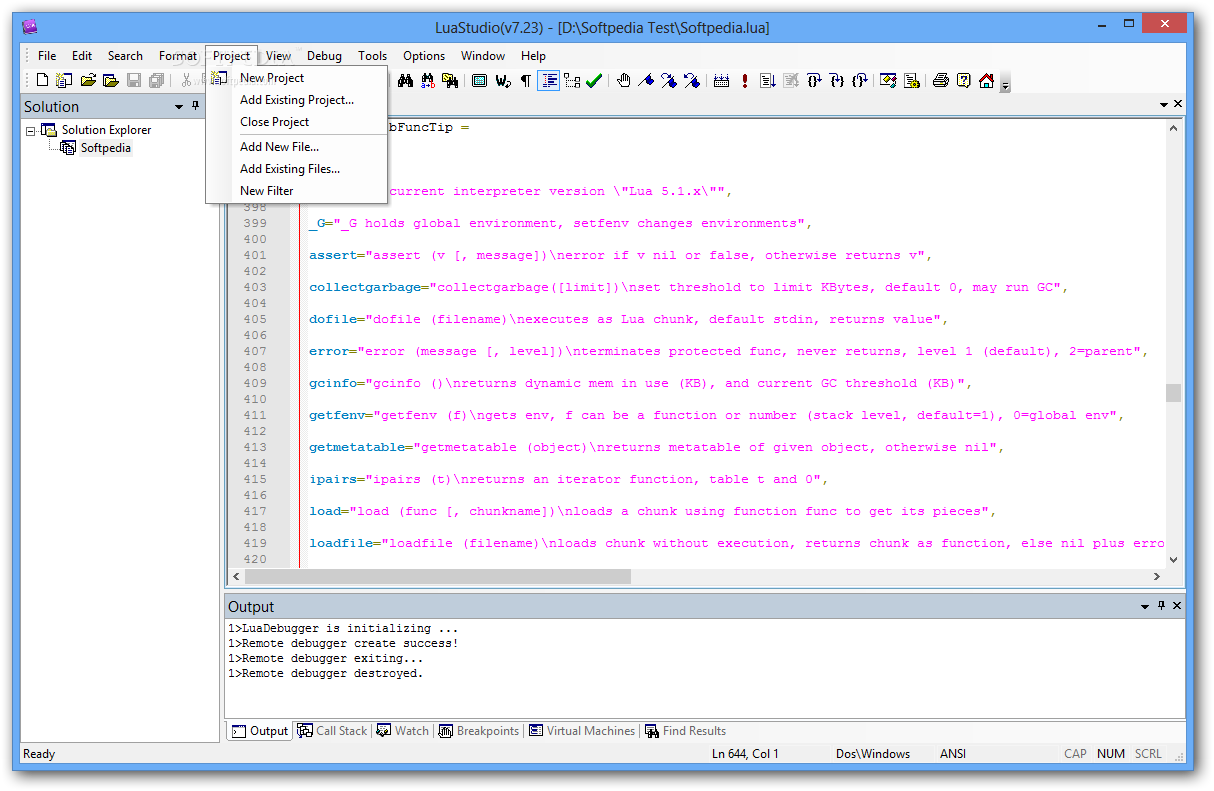The width and height of the screenshot is (1214, 791).
Task: Open the toolbar options overflow arrow
Action: 1005,84
